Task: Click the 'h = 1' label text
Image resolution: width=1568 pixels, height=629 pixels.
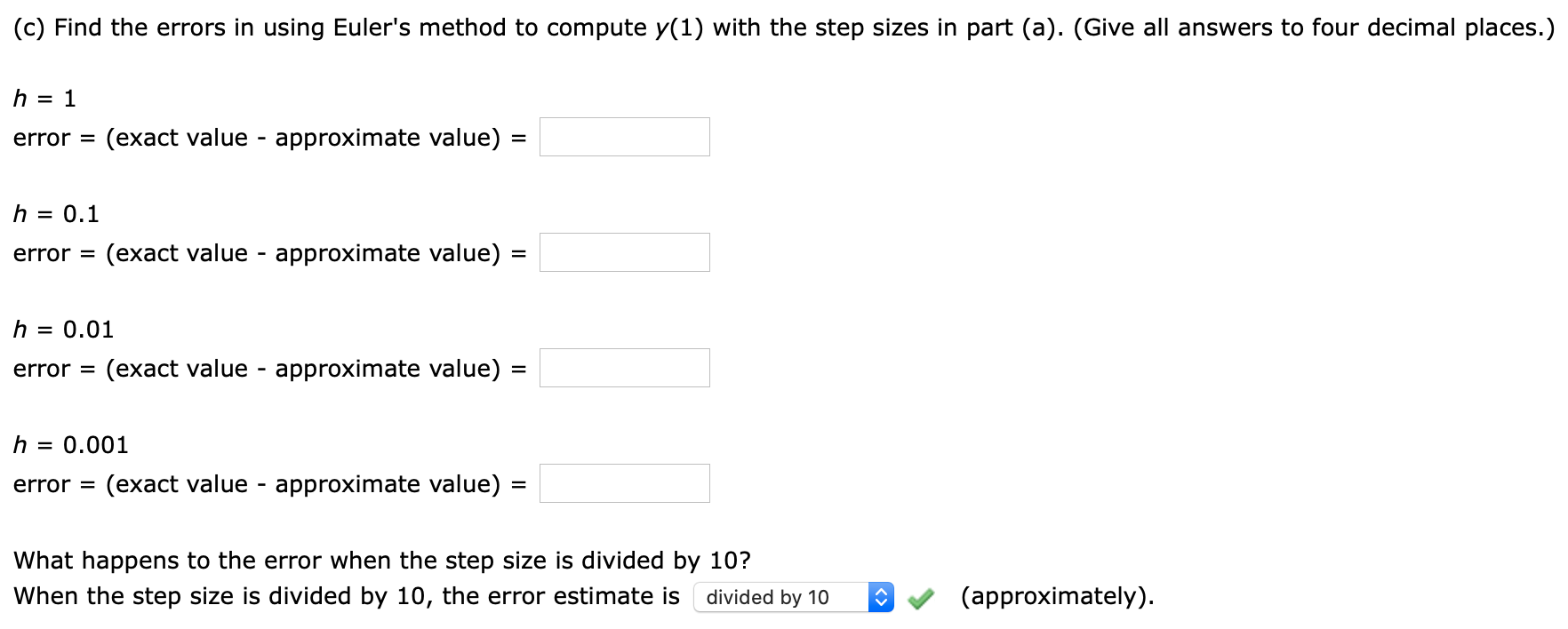Action: pos(43,98)
